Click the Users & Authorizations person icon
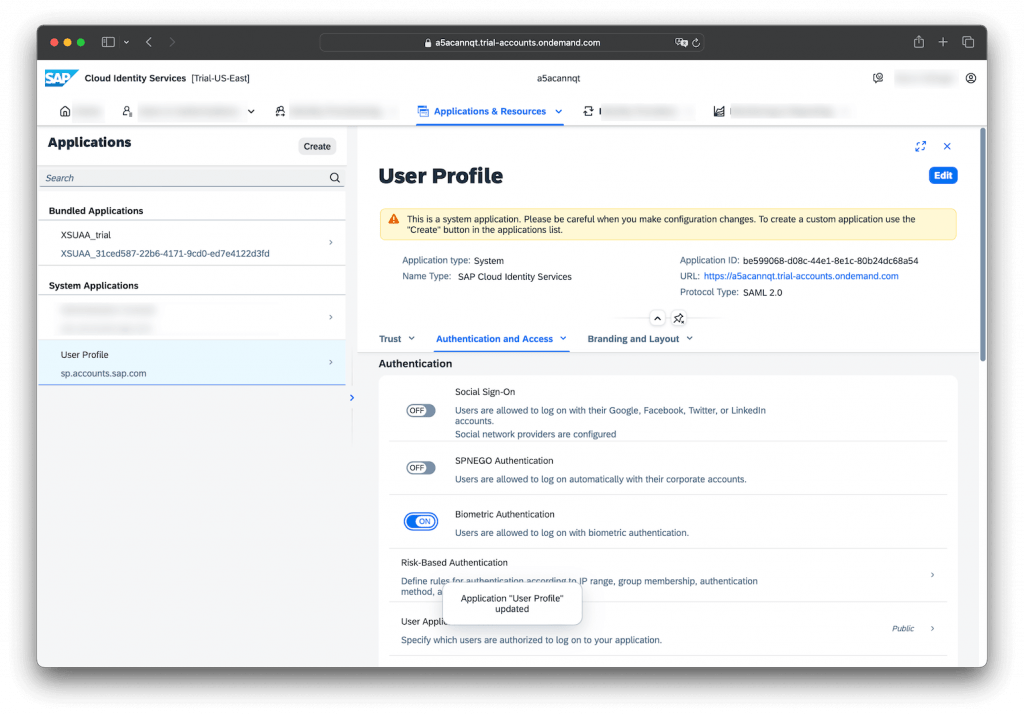1024x716 pixels. 127,111
